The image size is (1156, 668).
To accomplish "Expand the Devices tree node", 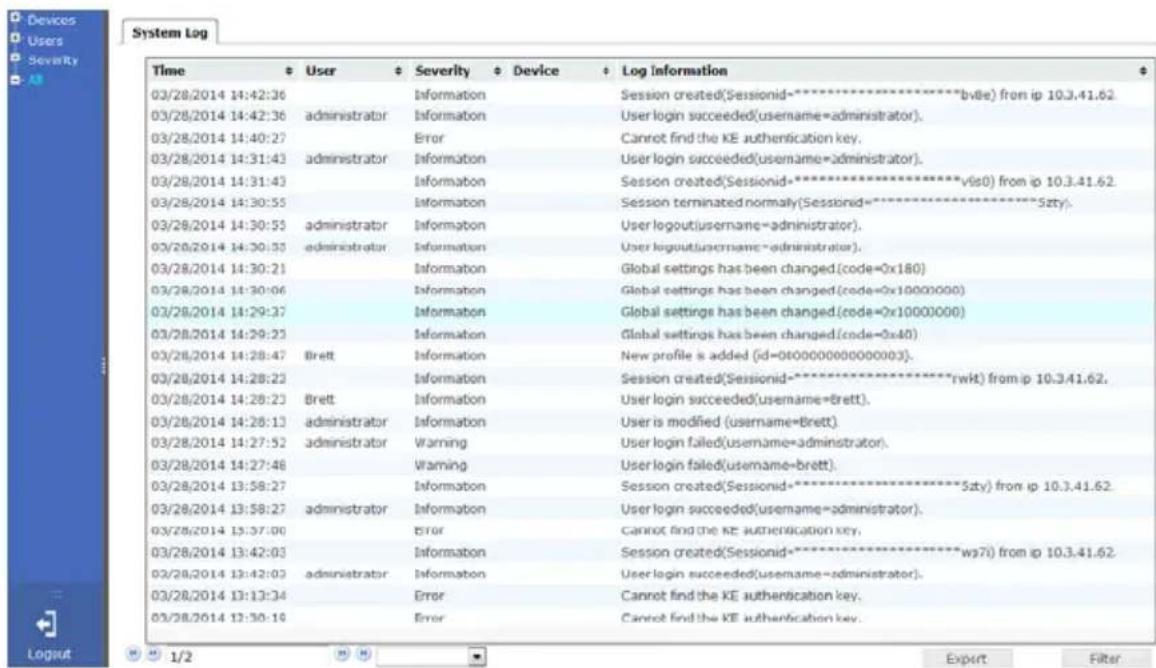I will [15, 18].
